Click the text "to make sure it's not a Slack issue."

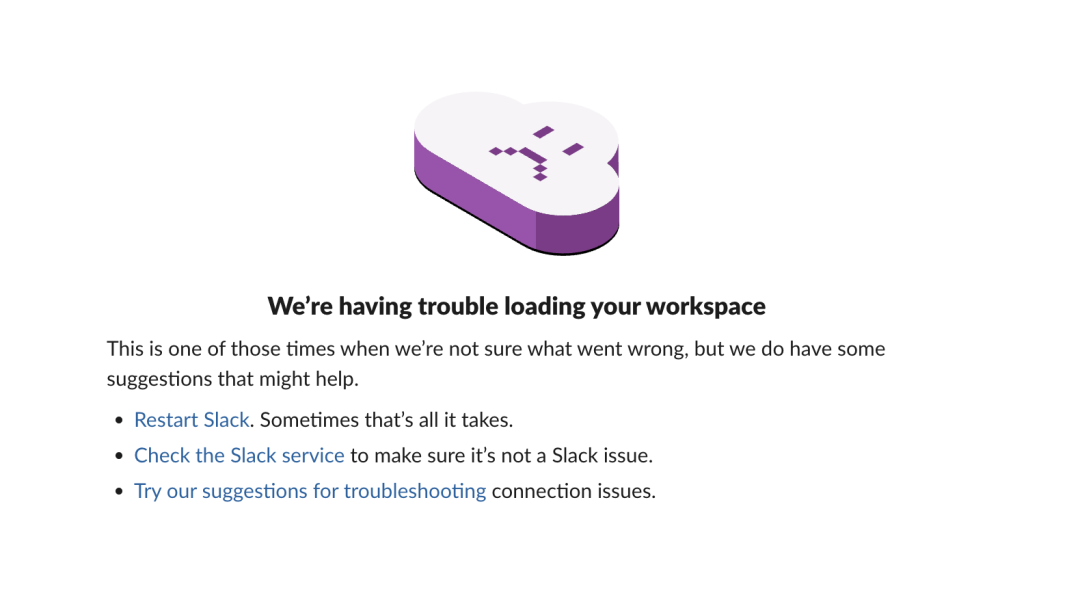tap(501, 456)
